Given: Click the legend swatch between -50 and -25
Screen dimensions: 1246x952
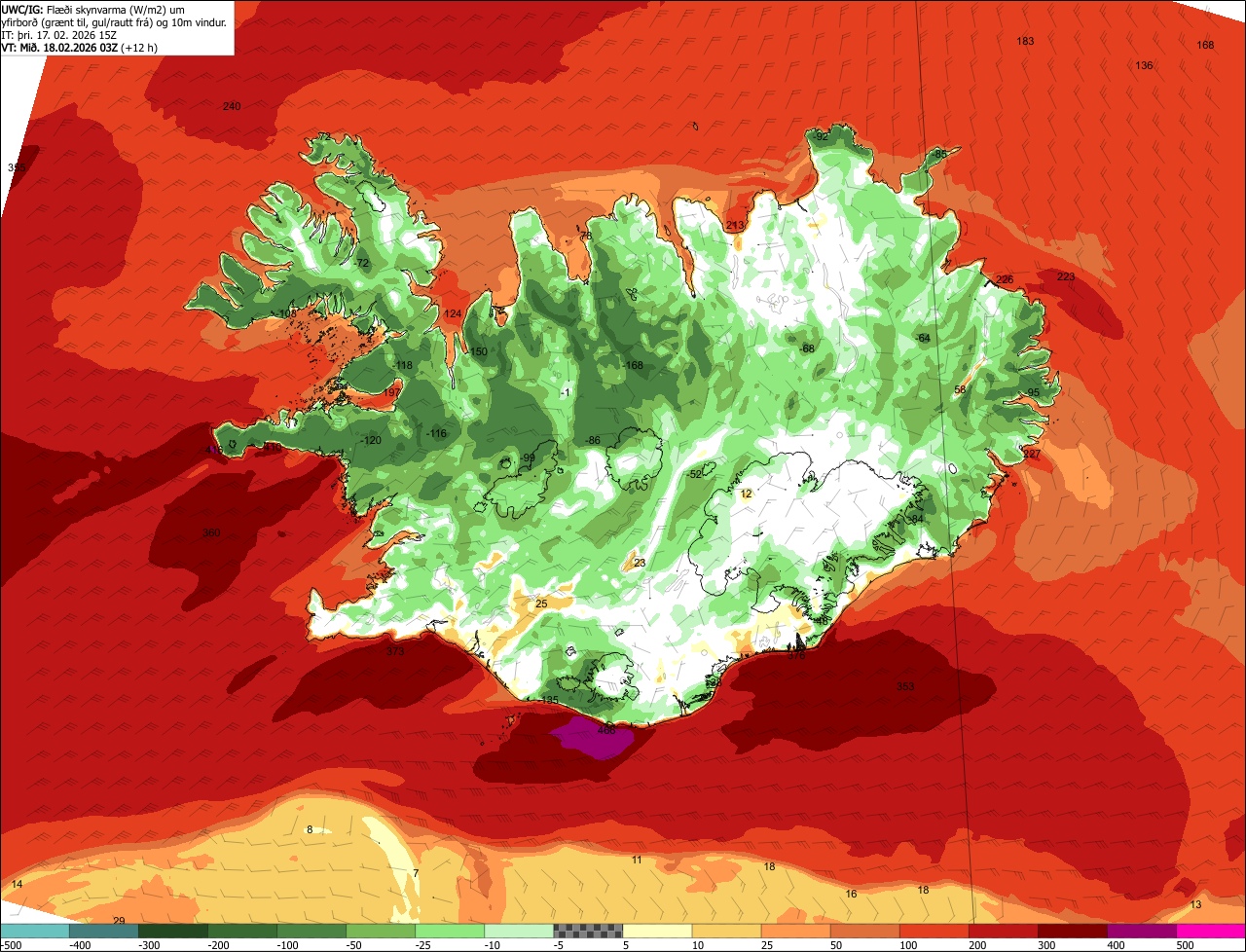Looking at the screenshot, I should [380, 931].
